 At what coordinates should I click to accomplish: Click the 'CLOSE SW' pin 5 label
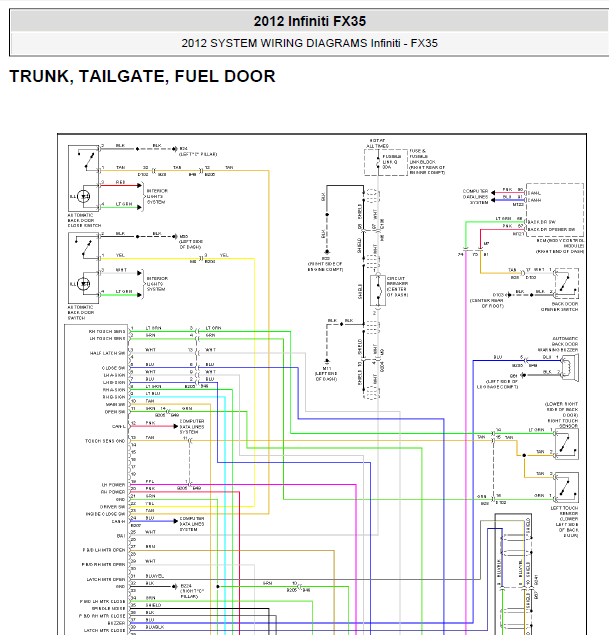(113, 368)
